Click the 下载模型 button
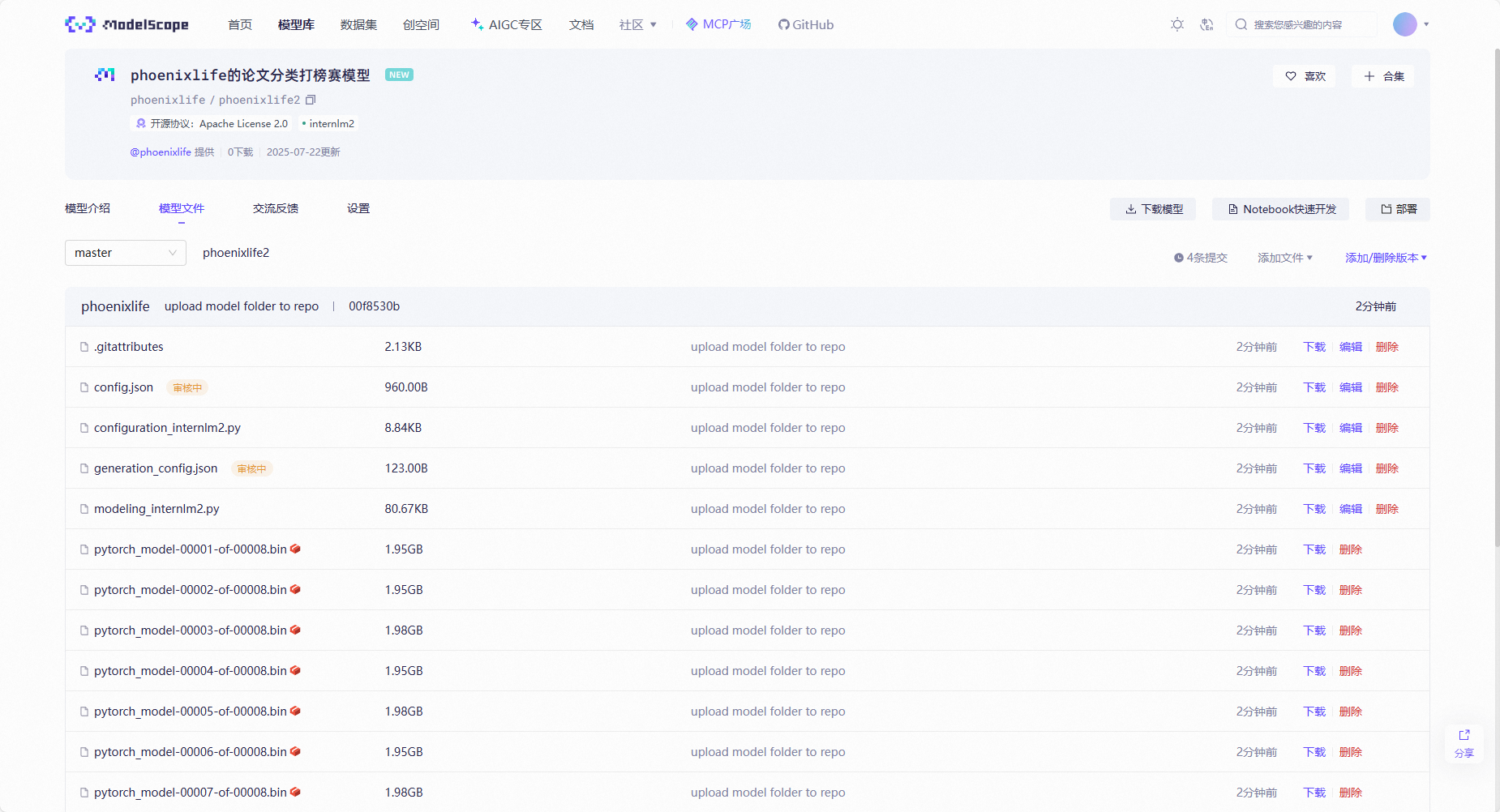This screenshot has height=812, width=1500. point(1153,209)
